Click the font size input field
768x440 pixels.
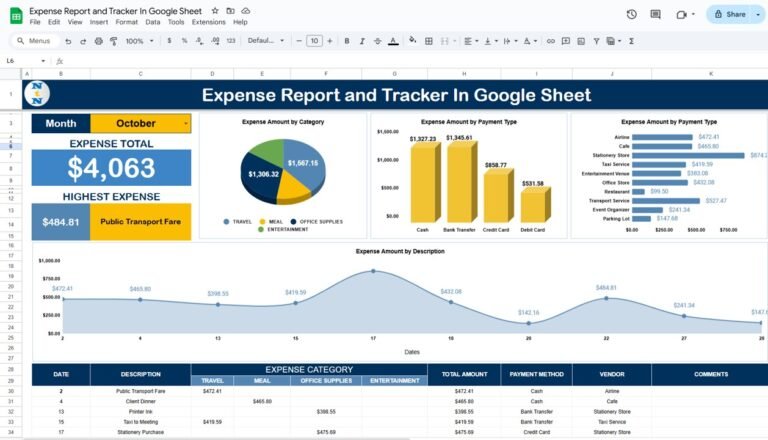[314, 41]
